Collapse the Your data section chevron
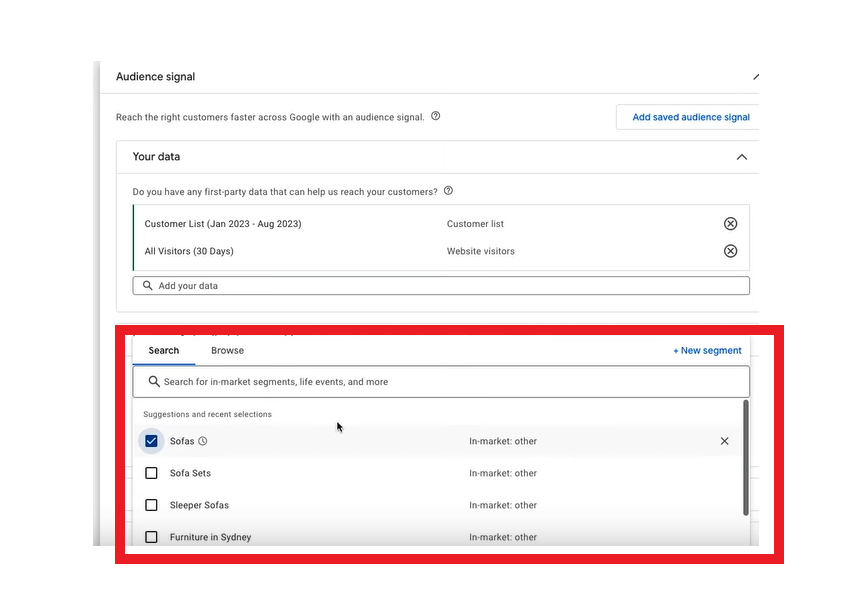Image resolution: width=855 pixels, height=600 pixels. pyautogui.click(x=741, y=157)
